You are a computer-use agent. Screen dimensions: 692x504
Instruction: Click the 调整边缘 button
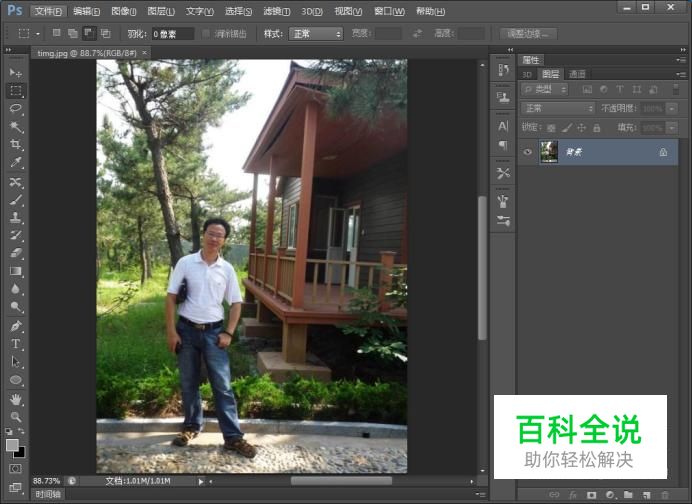(528, 34)
